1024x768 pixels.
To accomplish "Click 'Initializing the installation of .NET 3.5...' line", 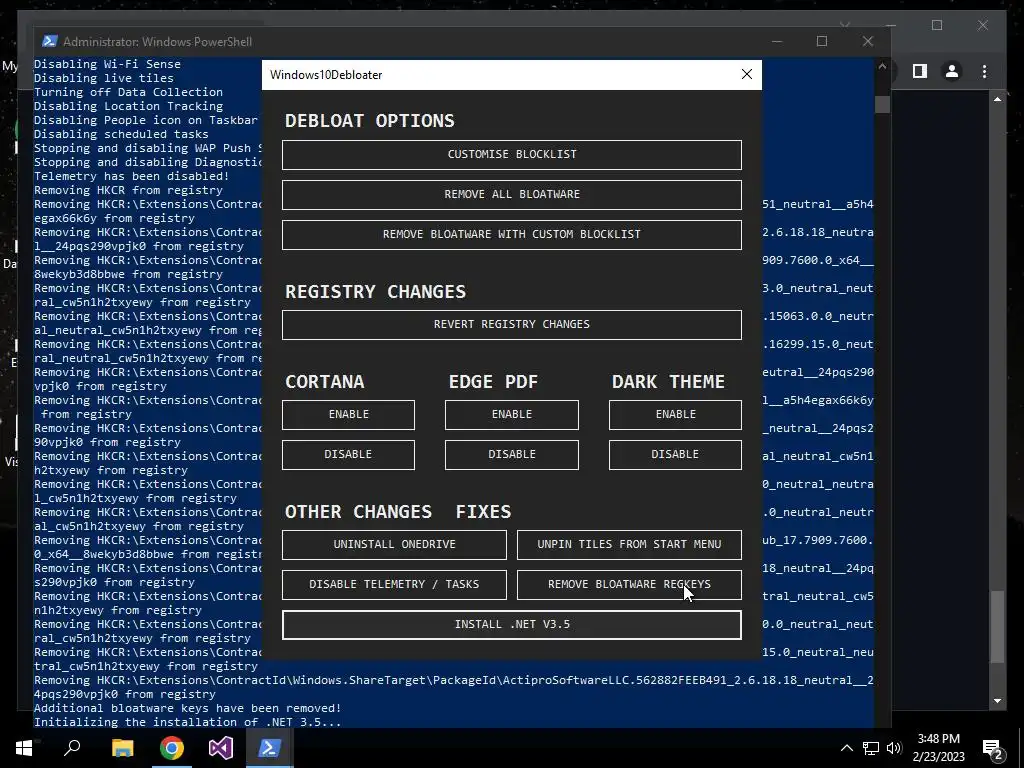I will coord(187,722).
